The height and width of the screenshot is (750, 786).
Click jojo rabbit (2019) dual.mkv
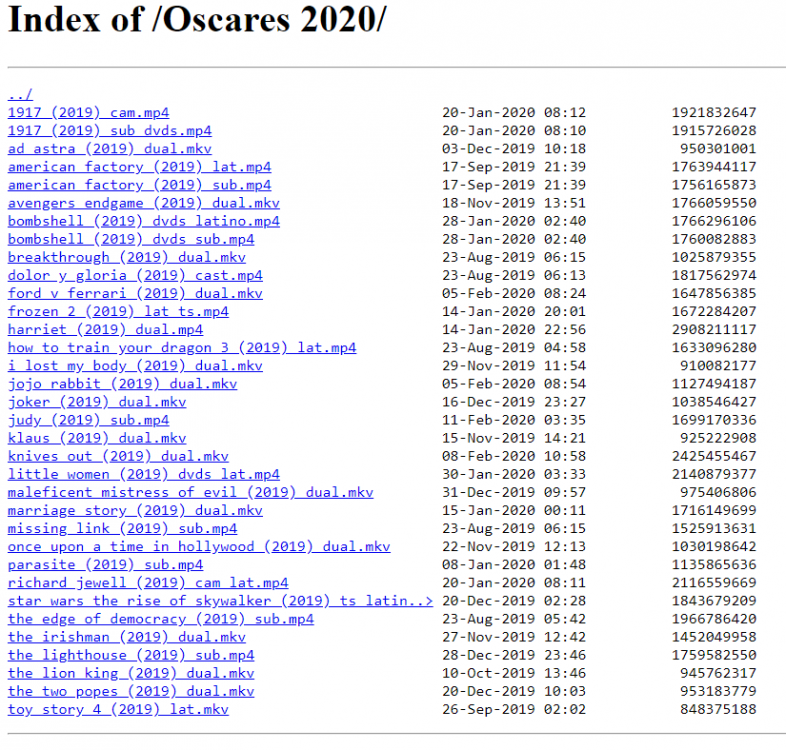122,384
